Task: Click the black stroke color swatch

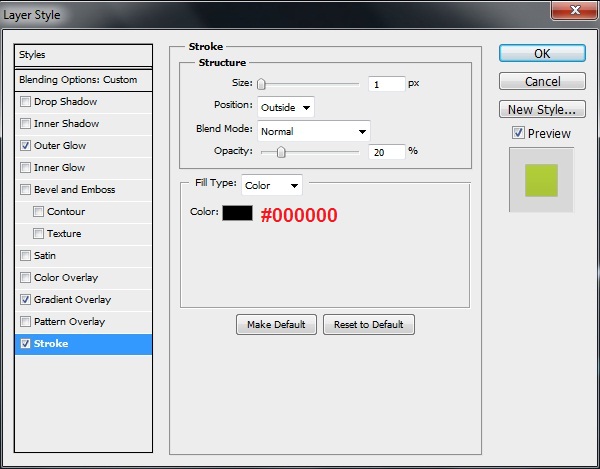Action: [238, 213]
